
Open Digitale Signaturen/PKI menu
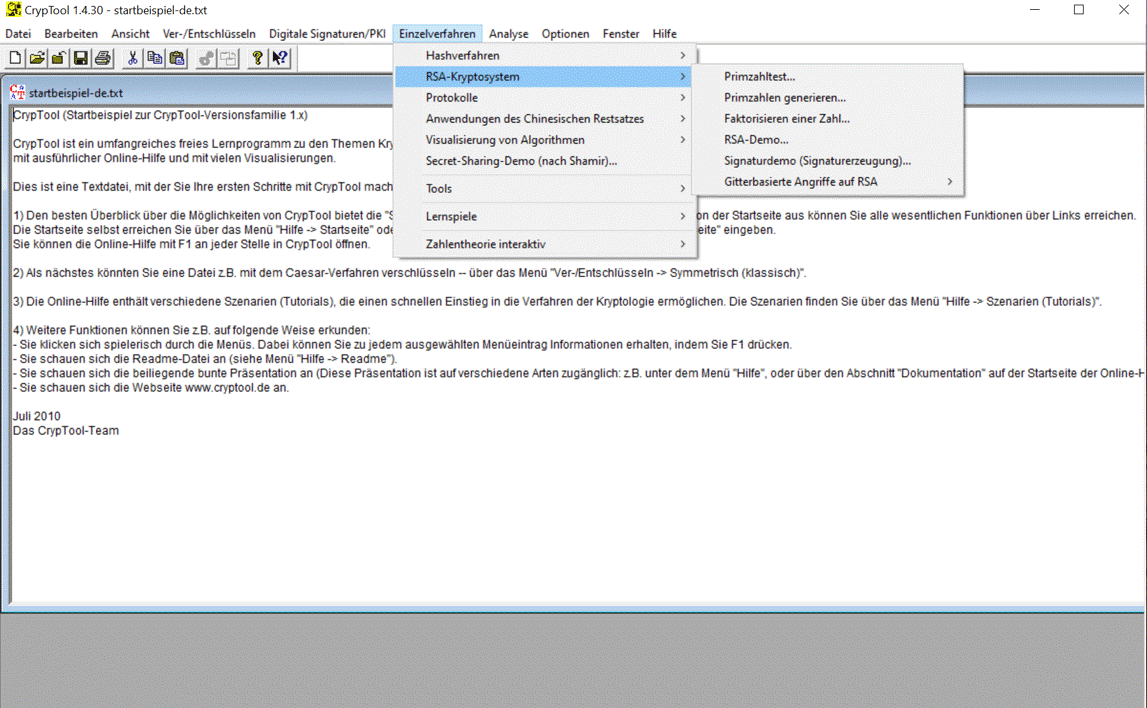point(327,34)
